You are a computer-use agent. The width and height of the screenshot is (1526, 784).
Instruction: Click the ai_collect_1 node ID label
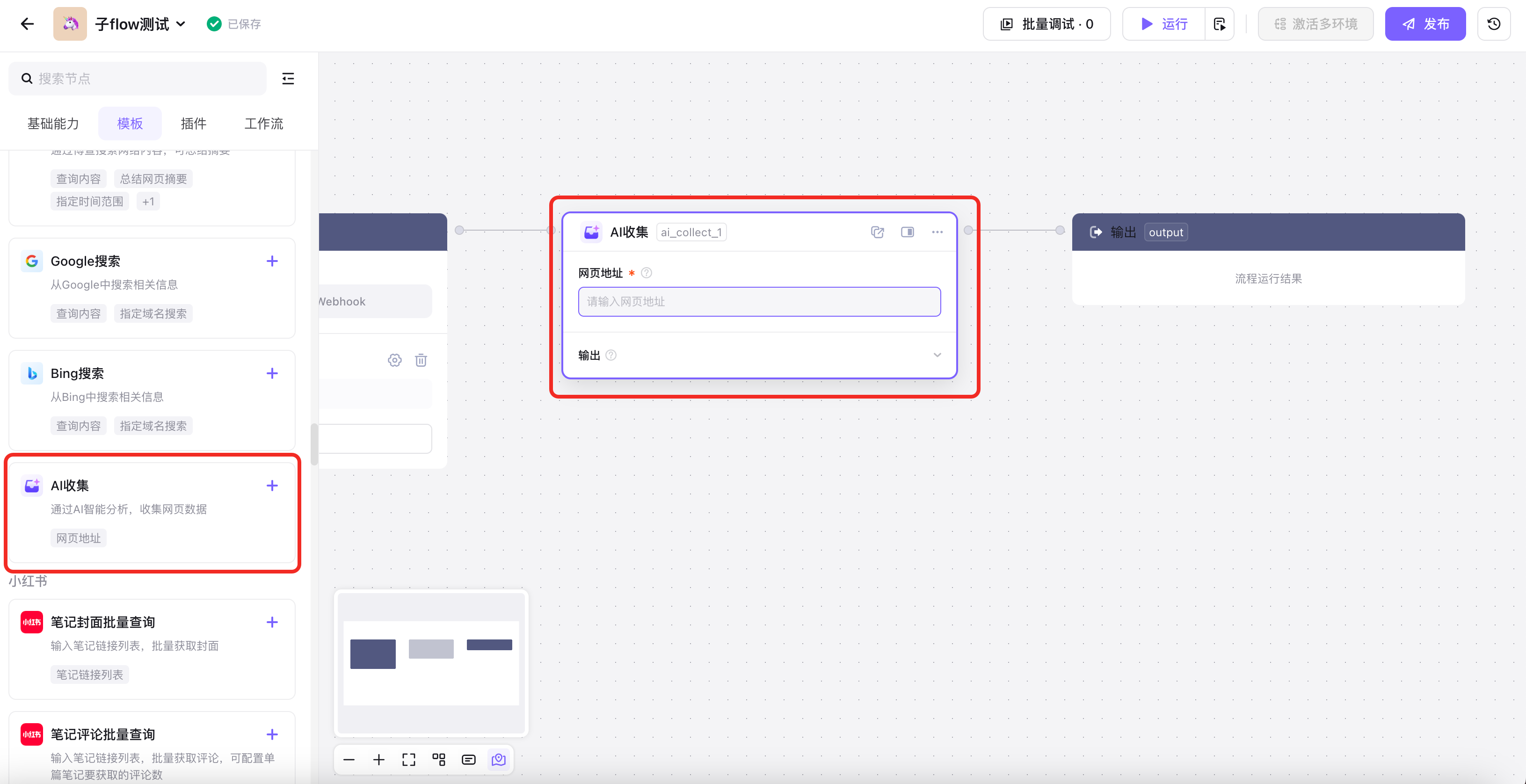[x=691, y=232]
